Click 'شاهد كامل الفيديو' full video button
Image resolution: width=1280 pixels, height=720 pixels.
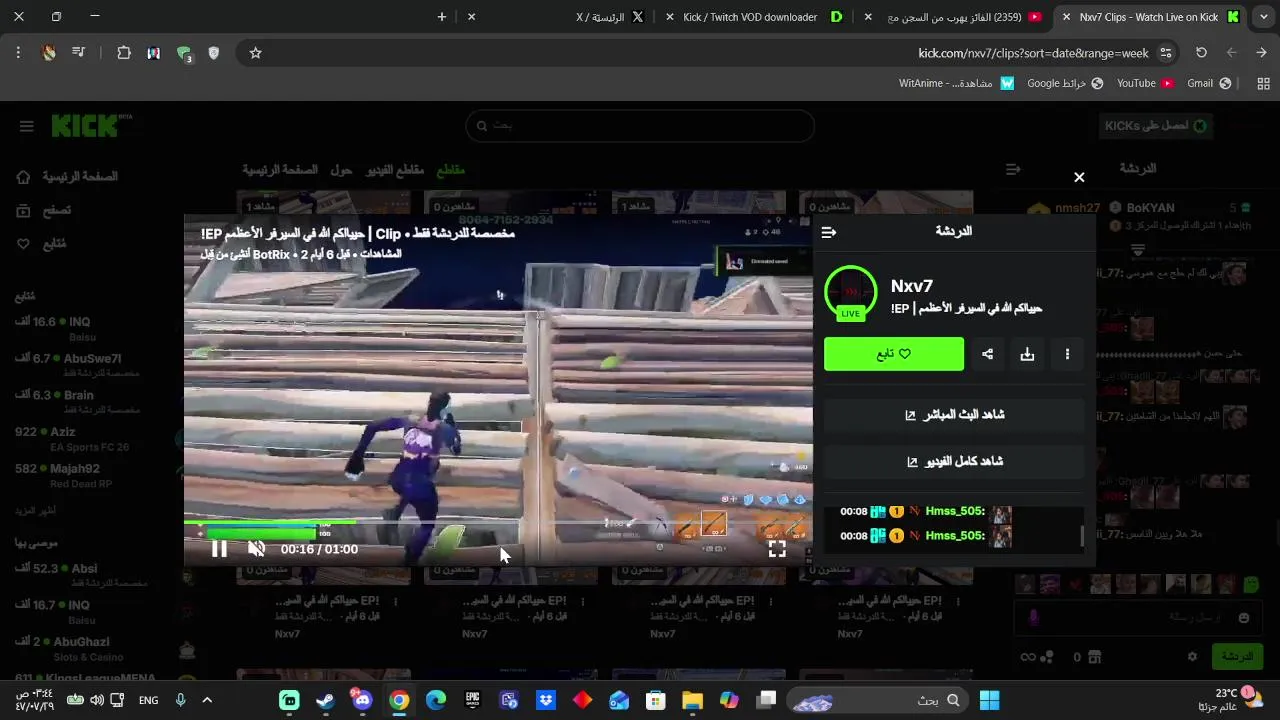pyautogui.click(x=954, y=461)
